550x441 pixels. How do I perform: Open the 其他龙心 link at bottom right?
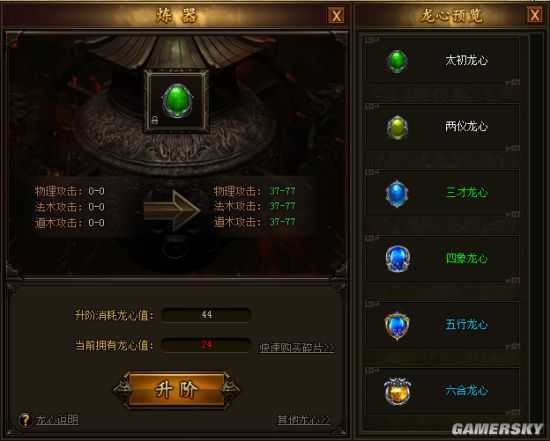click(x=304, y=420)
